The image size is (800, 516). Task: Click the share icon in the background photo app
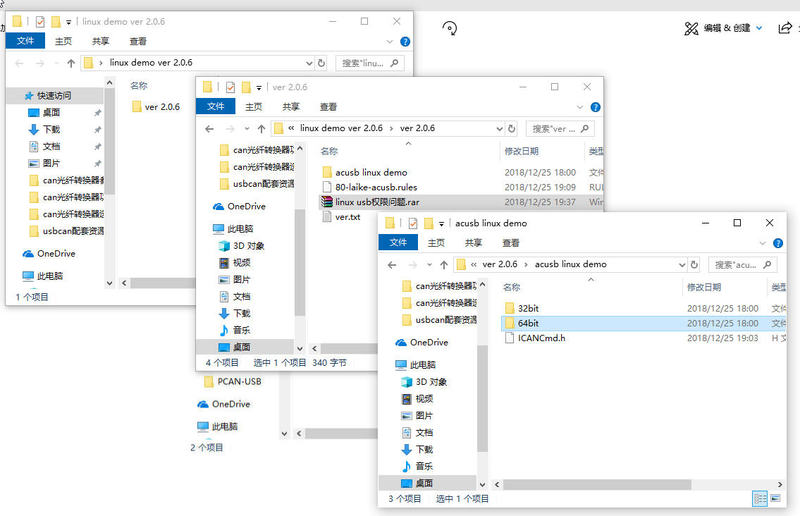(785, 28)
